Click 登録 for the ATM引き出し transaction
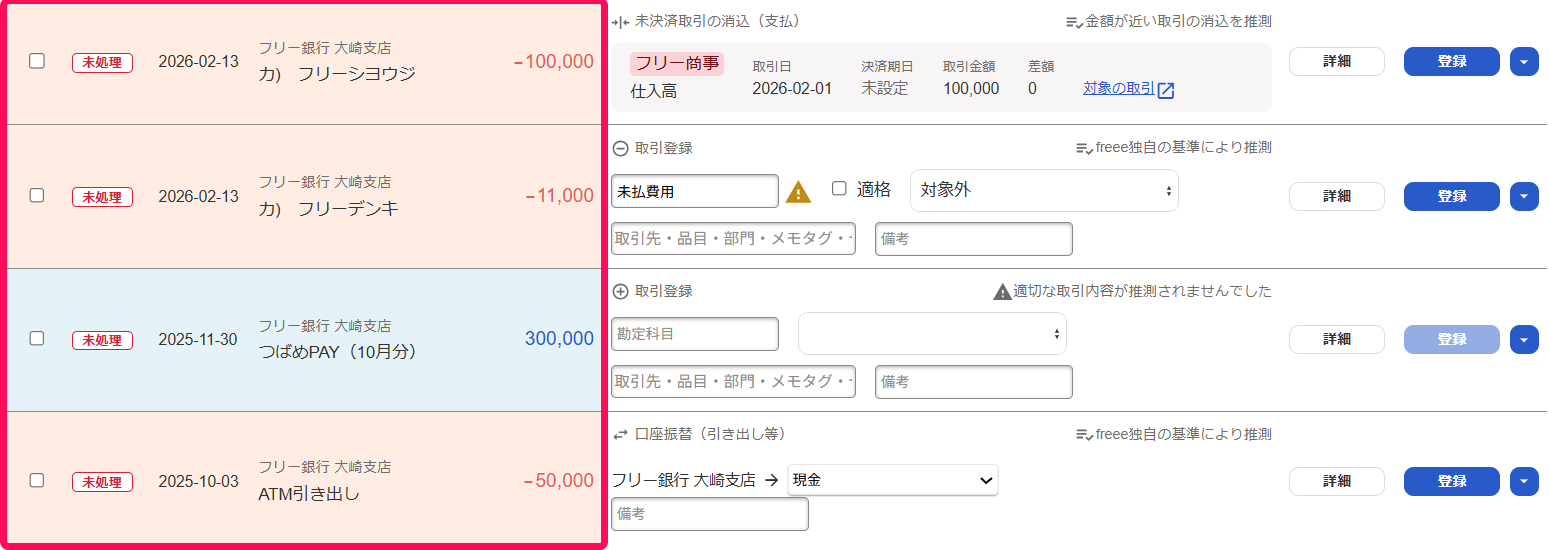This screenshot has height=550, width=1549. coord(1452,481)
